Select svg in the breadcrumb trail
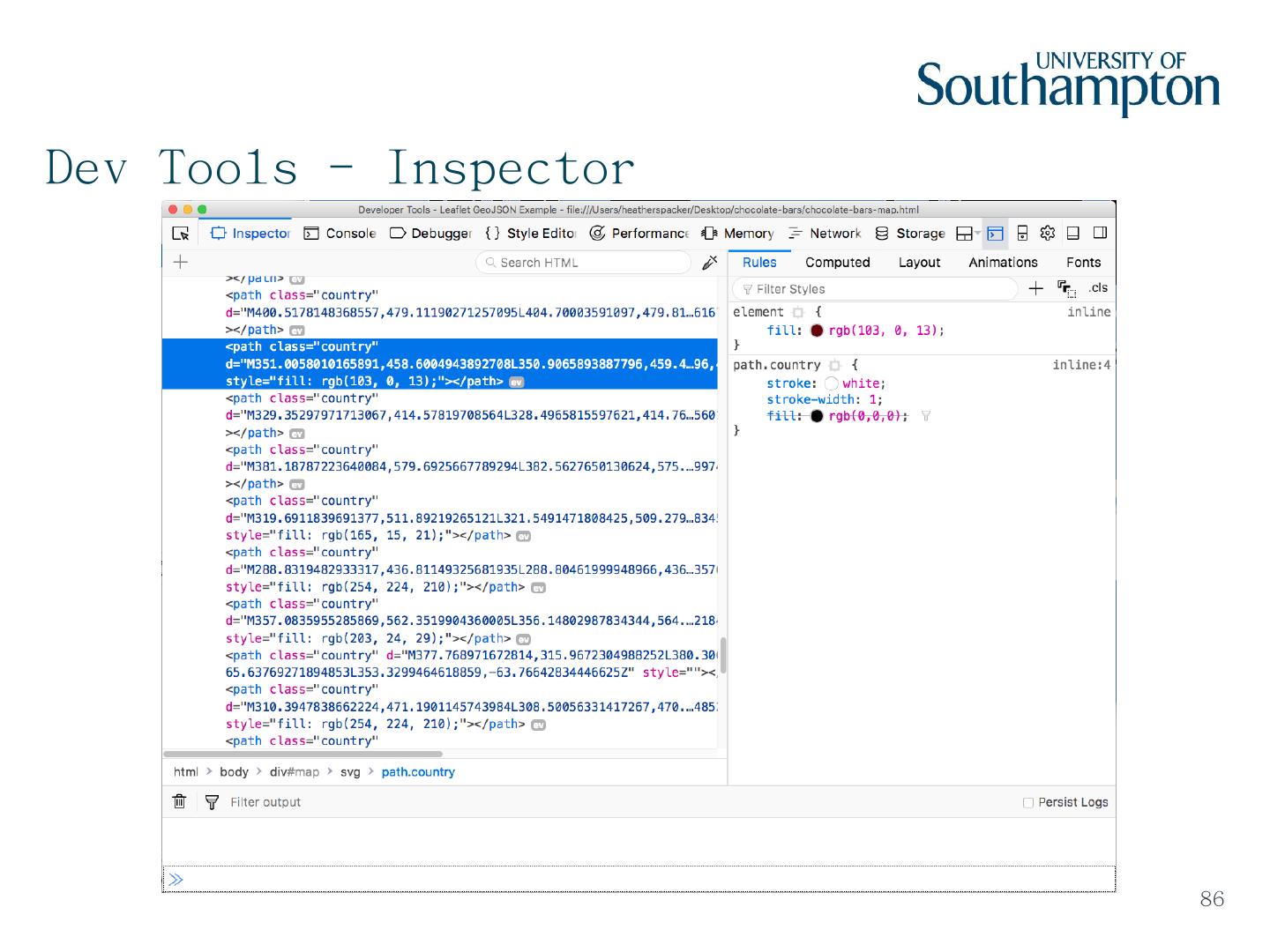The image size is (1270, 952). click(350, 772)
